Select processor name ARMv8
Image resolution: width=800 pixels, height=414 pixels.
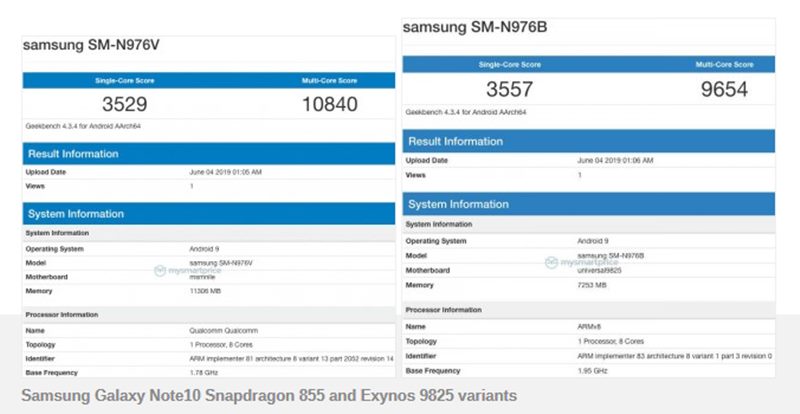click(587, 326)
